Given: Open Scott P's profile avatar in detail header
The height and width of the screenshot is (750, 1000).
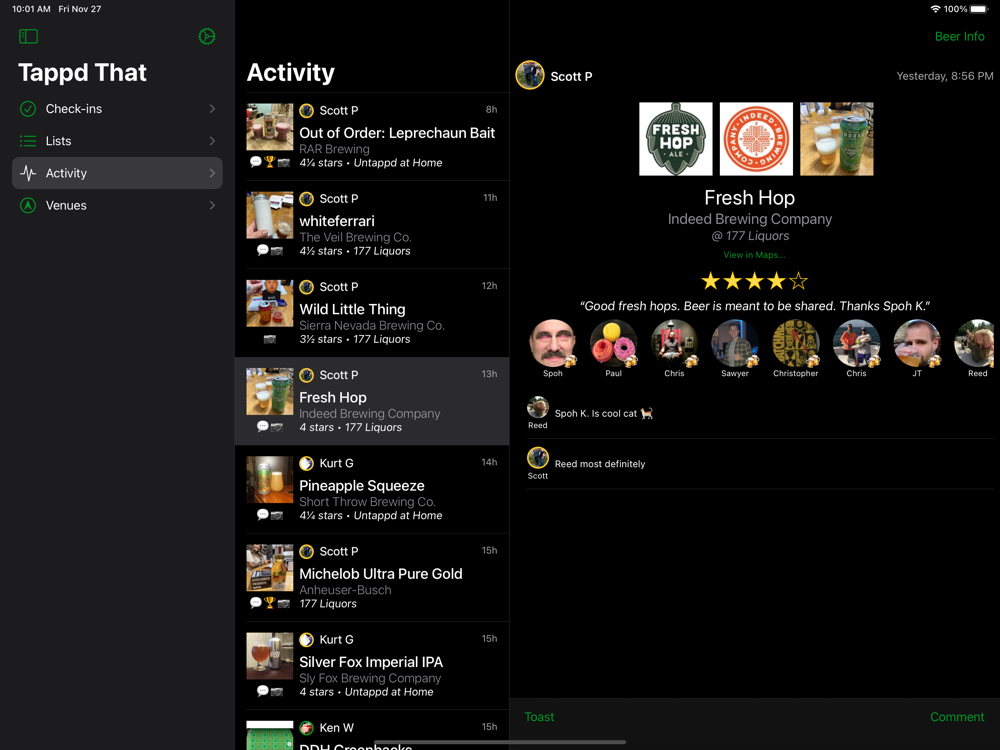Looking at the screenshot, I should [529, 75].
